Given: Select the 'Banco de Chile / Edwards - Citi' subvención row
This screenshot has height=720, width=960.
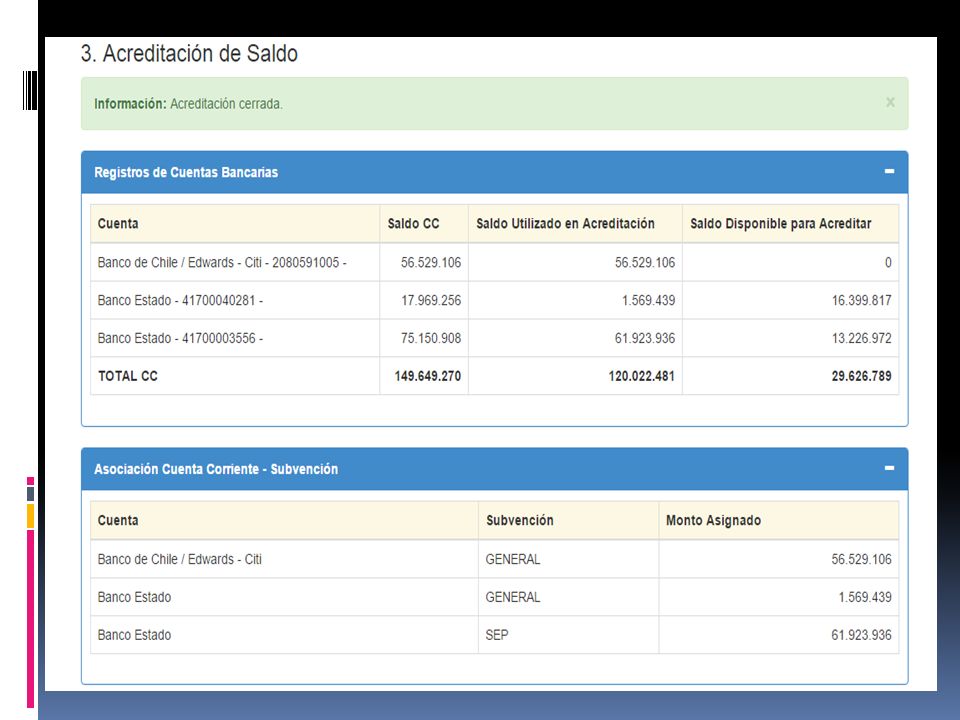Looking at the screenshot, I should point(495,560).
